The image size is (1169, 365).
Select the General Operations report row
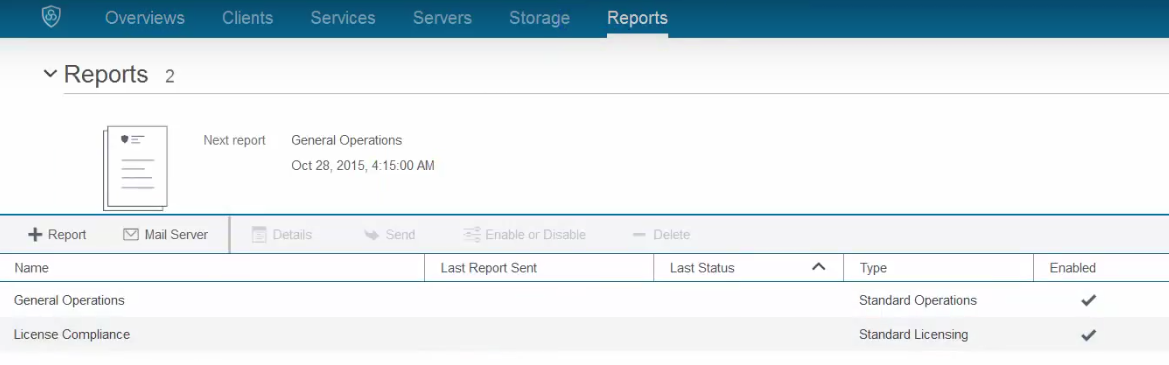click(x=584, y=300)
